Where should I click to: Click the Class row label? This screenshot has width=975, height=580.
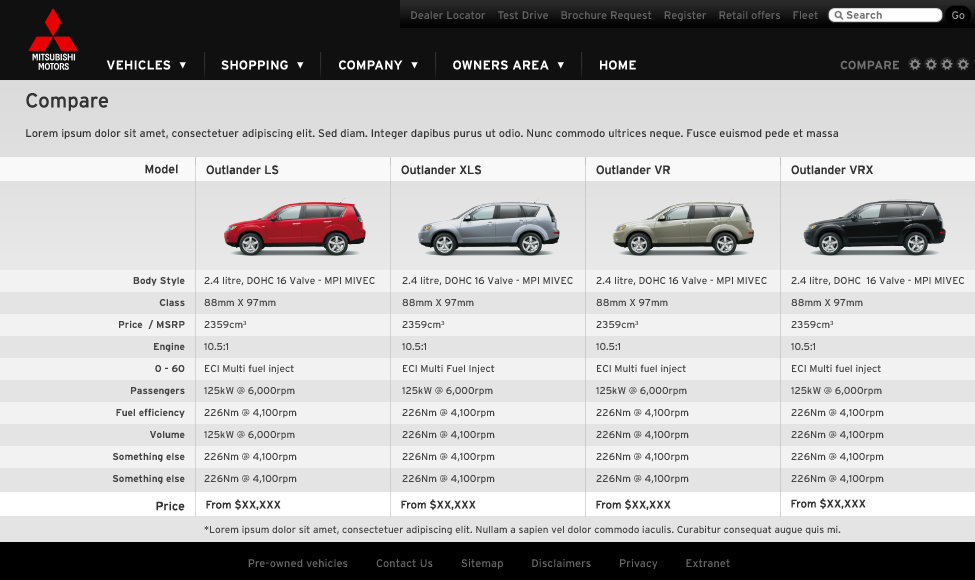(172, 303)
